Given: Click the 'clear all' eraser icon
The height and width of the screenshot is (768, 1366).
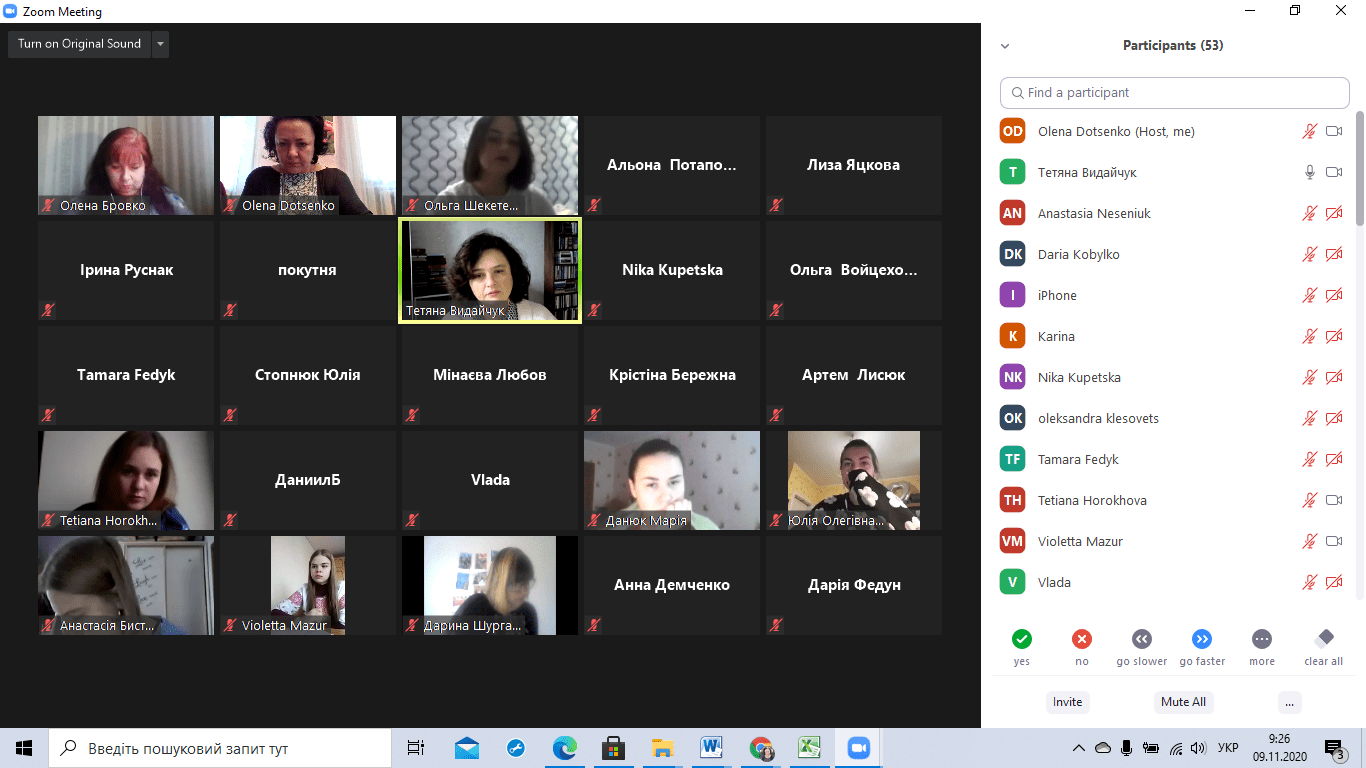Looking at the screenshot, I should point(1323,639).
